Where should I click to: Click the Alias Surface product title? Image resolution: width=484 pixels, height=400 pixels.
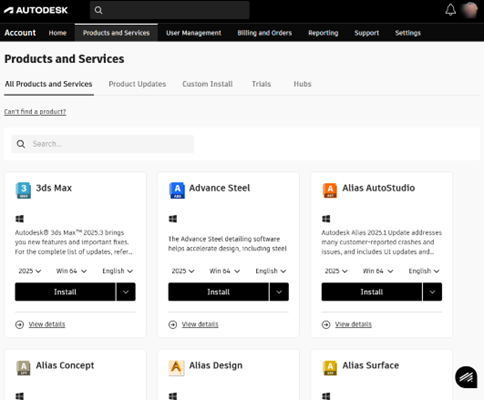[x=371, y=366]
